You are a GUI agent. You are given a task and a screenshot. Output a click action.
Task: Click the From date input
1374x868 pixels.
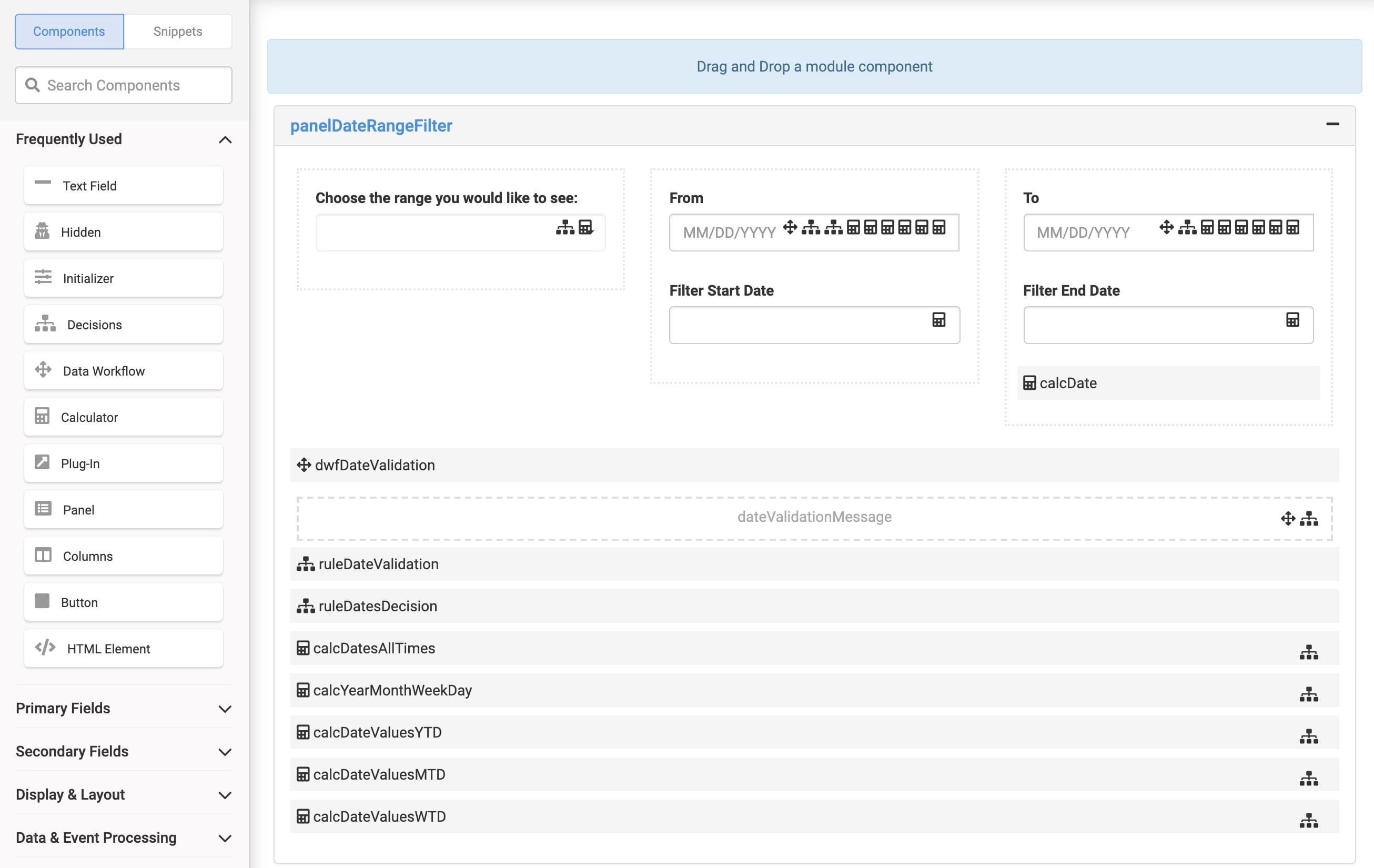814,233
